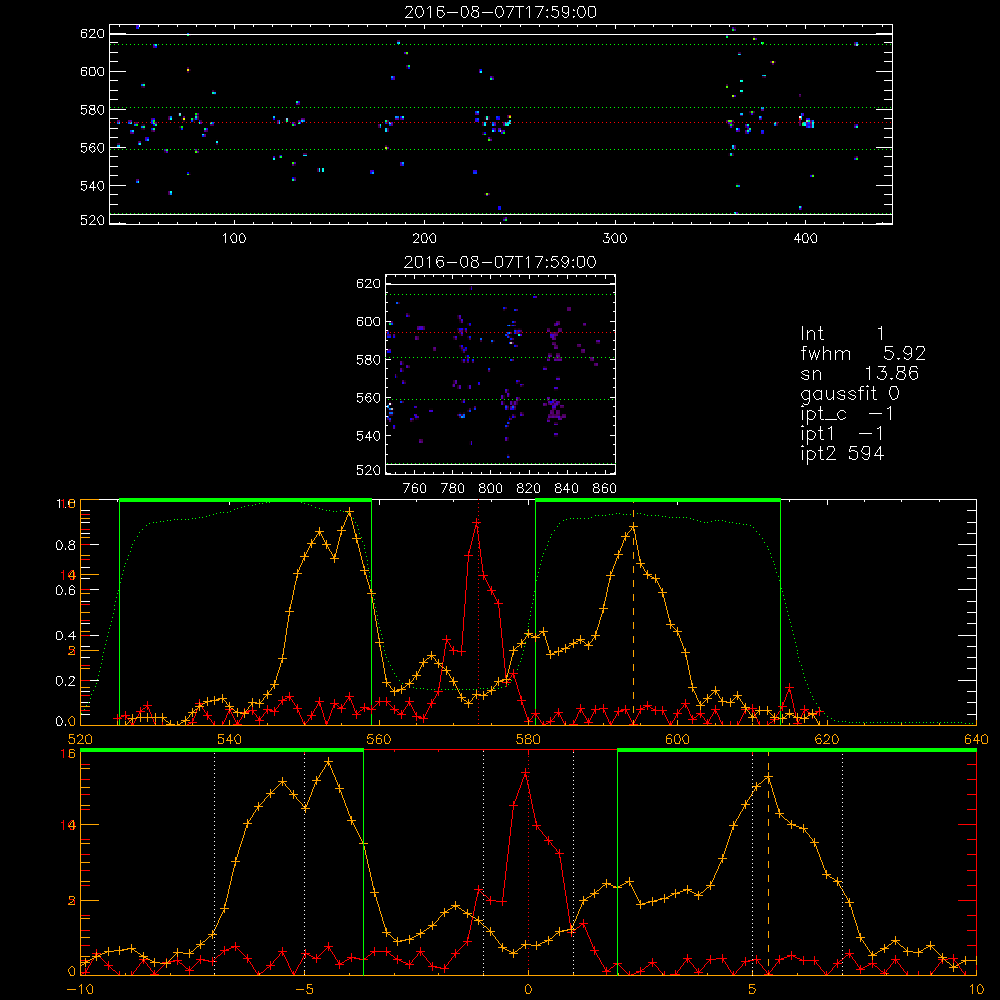Click x-axis label "800" under the middle image
The image size is (1000, 1000).
[x=490, y=489]
